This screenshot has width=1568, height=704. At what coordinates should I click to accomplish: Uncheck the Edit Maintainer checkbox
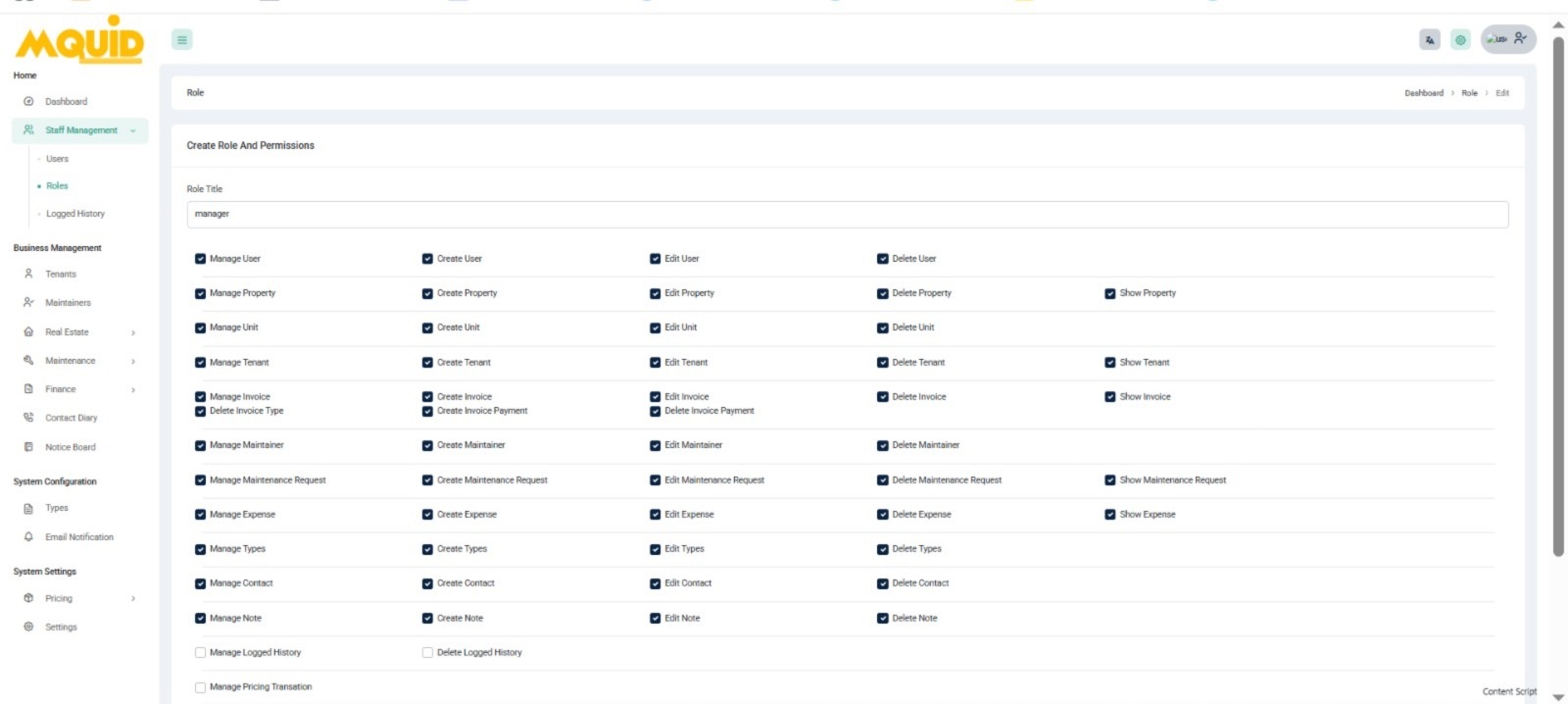[656, 445]
